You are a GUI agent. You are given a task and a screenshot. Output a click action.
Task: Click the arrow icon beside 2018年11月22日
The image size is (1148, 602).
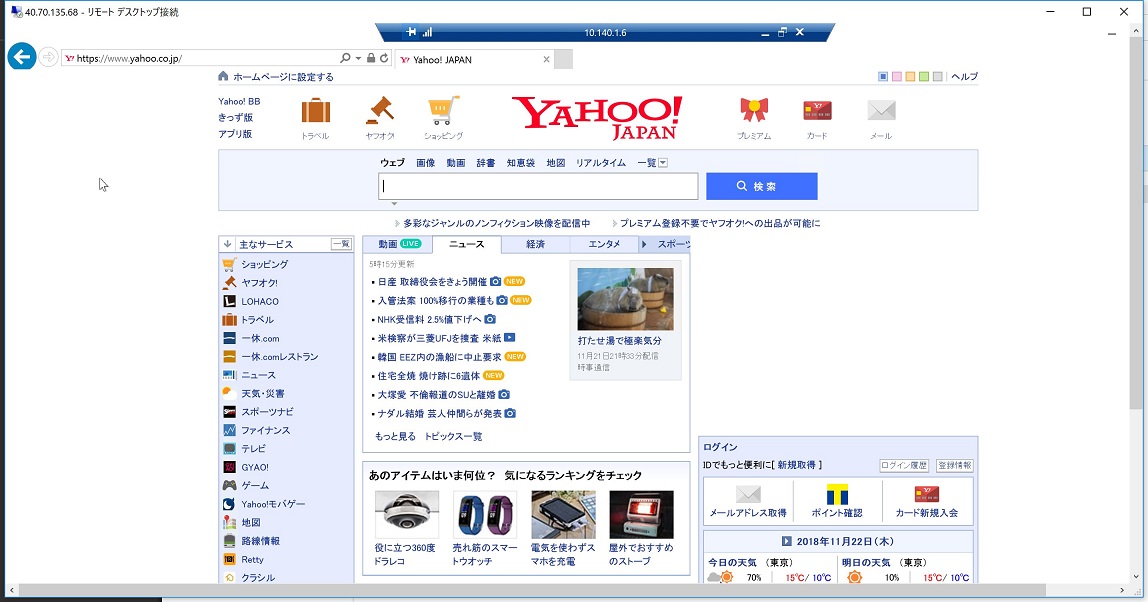click(786, 541)
